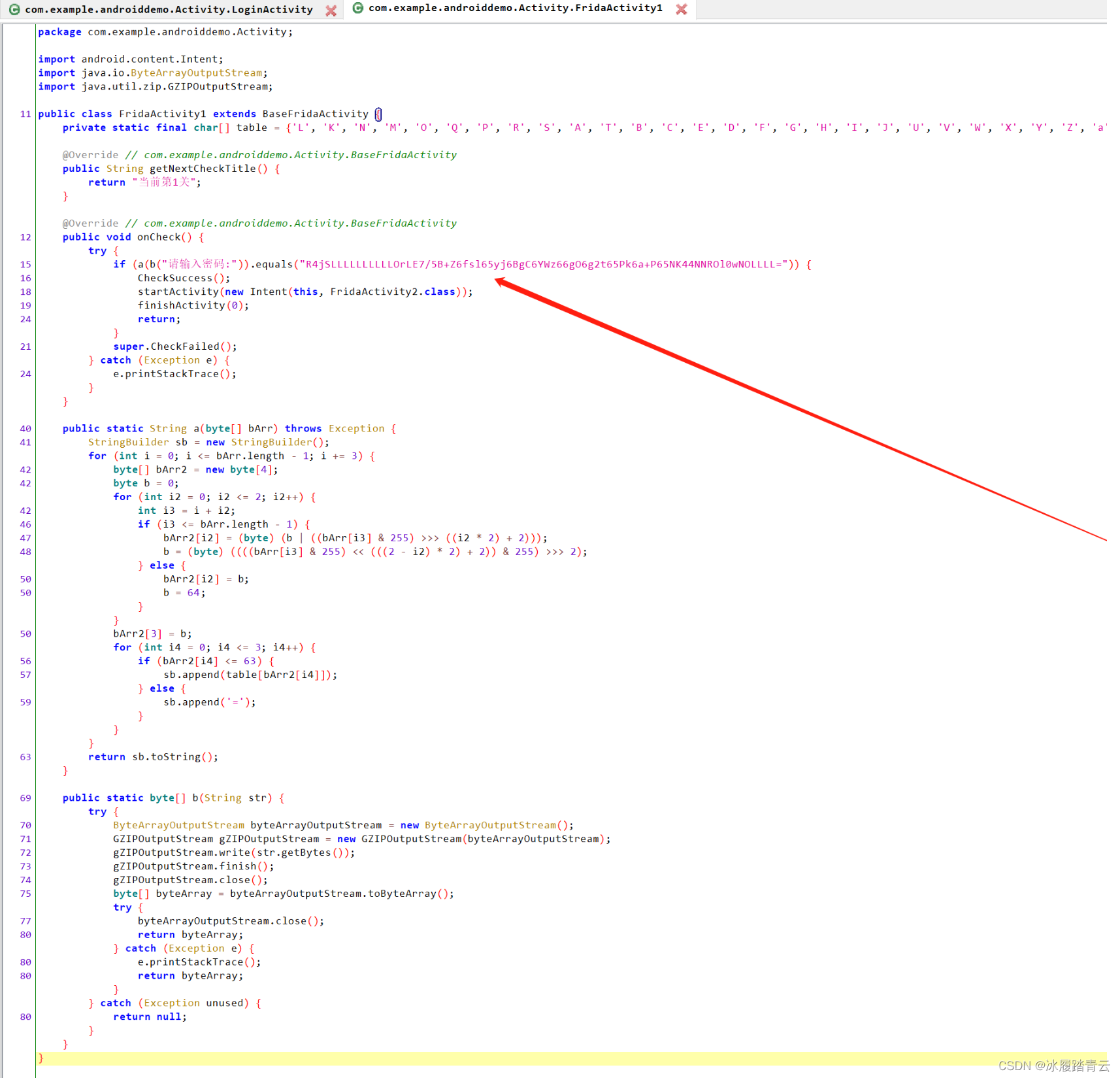The width and height of the screenshot is (1120, 1078).
Task: Click the sb.append('=') call
Action: tap(210, 703)
